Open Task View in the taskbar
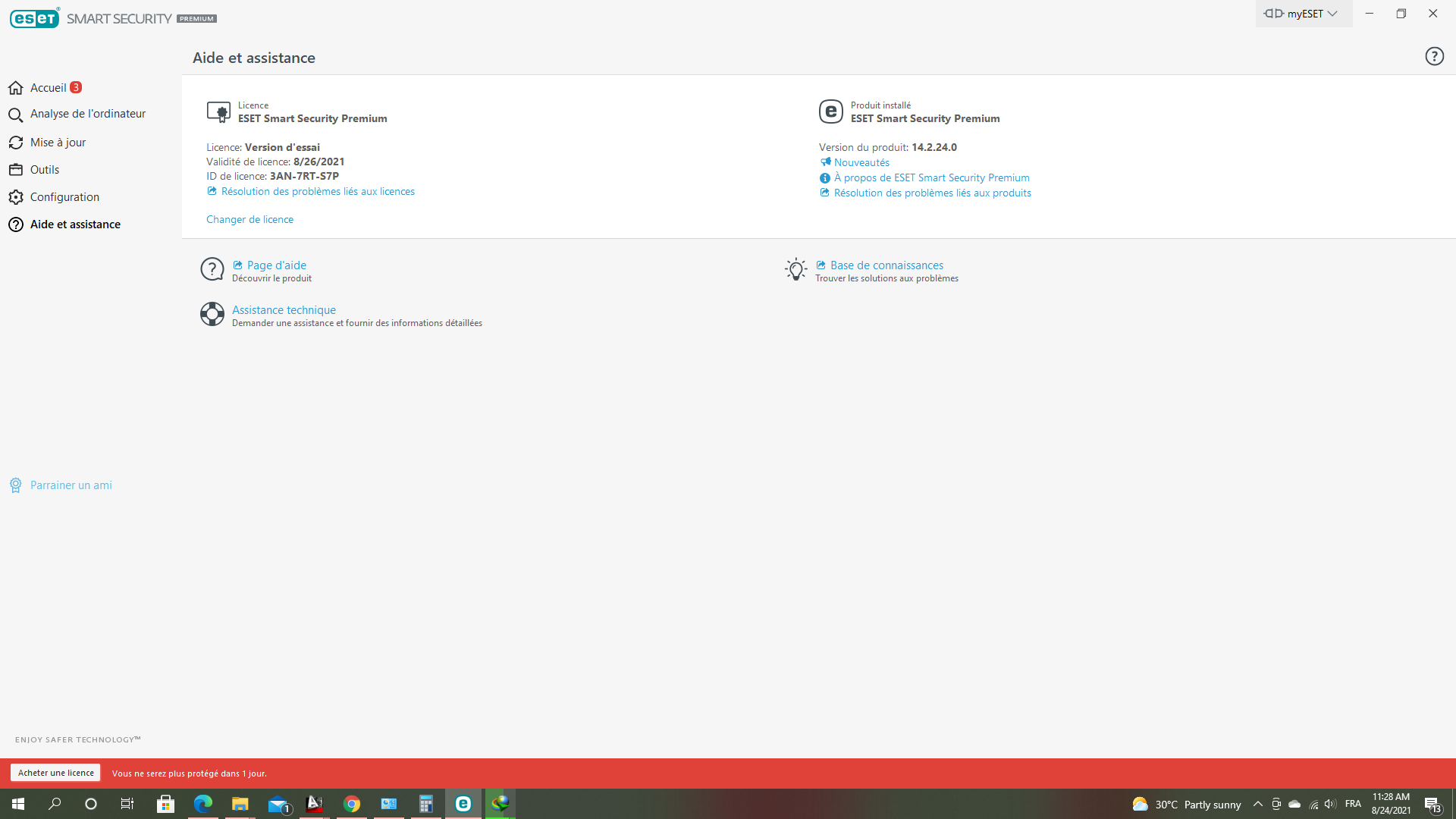This screenshot has width=1456, height=819. 127,804
